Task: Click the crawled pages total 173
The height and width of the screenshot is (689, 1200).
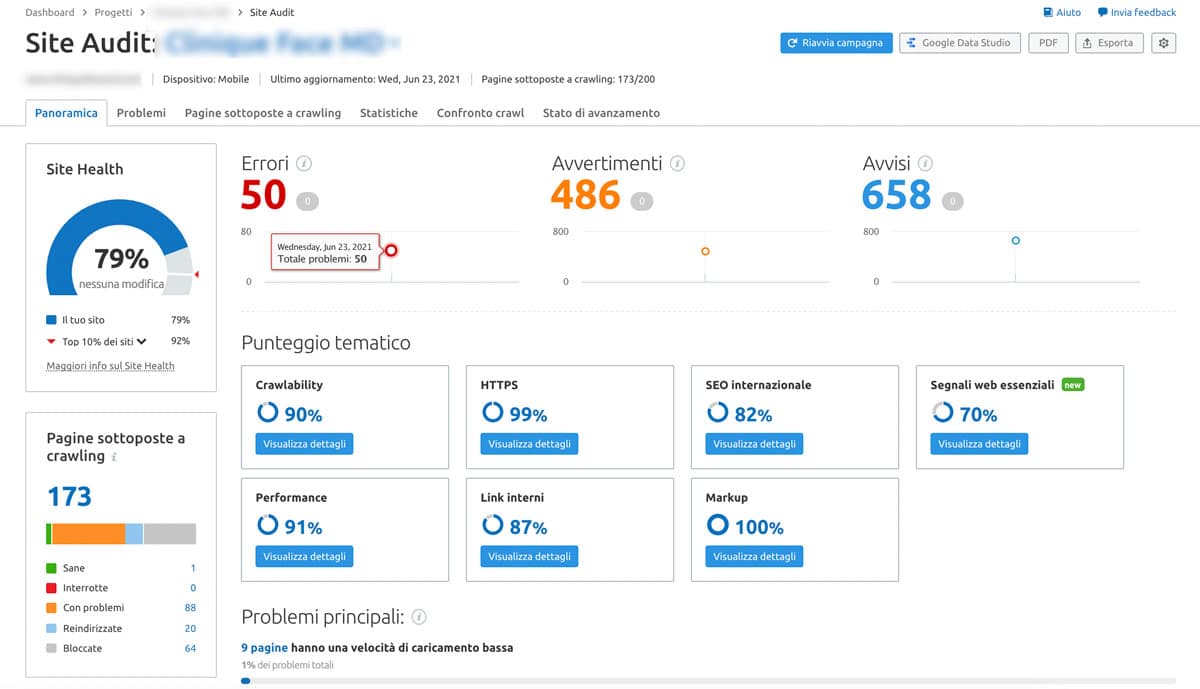Action: coord(69,496)
